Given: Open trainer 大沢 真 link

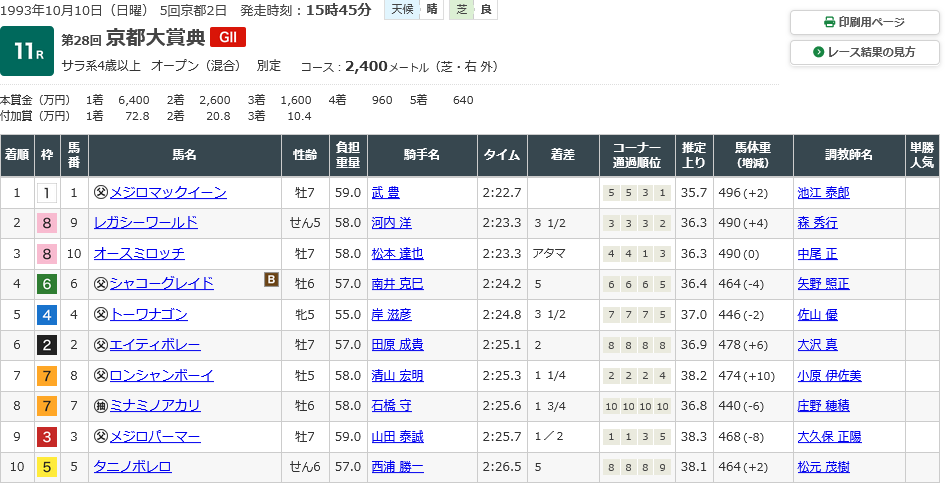Looking at the screenshot, I should (817, 345).
